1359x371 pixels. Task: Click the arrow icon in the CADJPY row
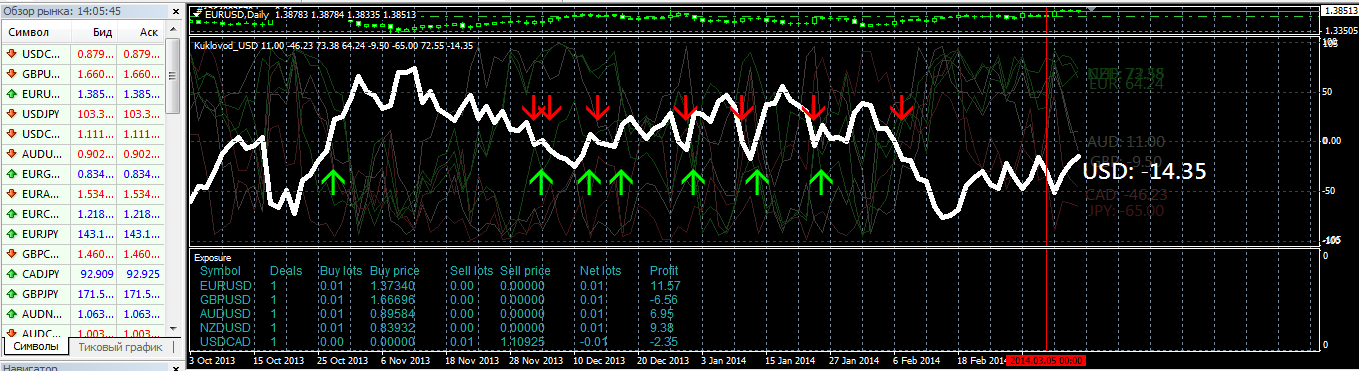[x=11, y=273]
